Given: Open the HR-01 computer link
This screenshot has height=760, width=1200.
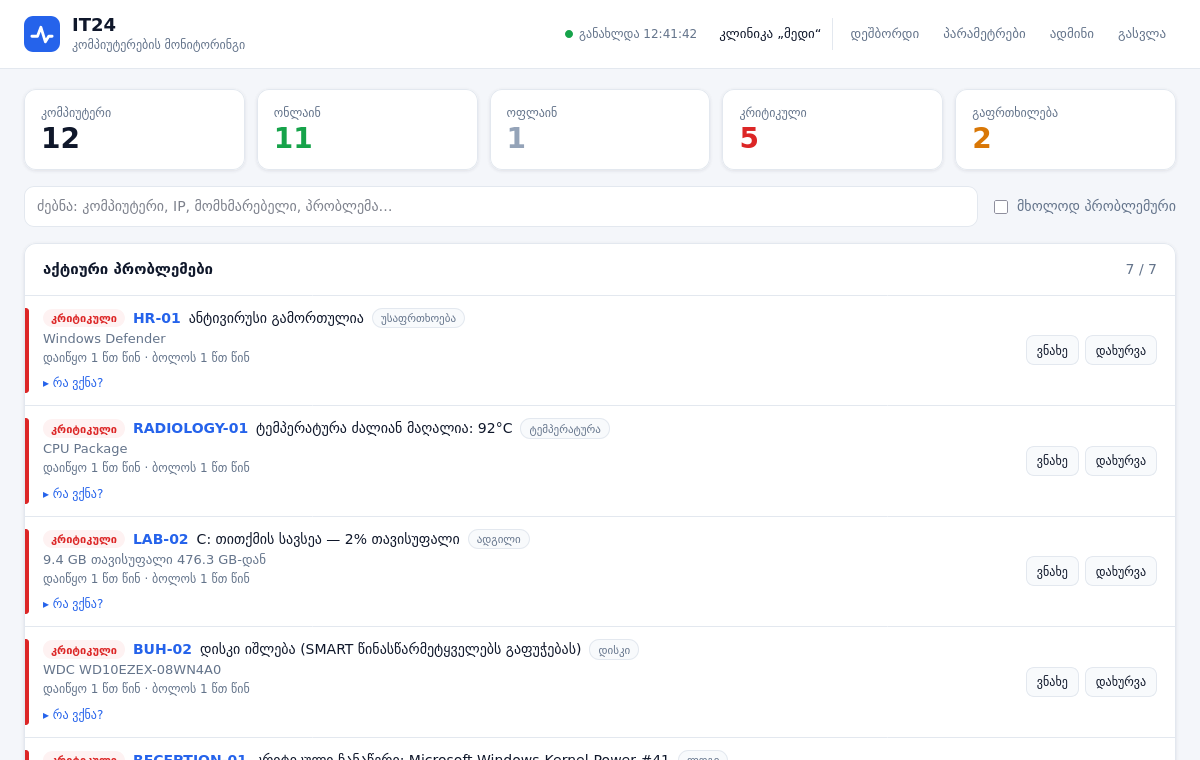Looking at the screenshot, I should point(157,318).
